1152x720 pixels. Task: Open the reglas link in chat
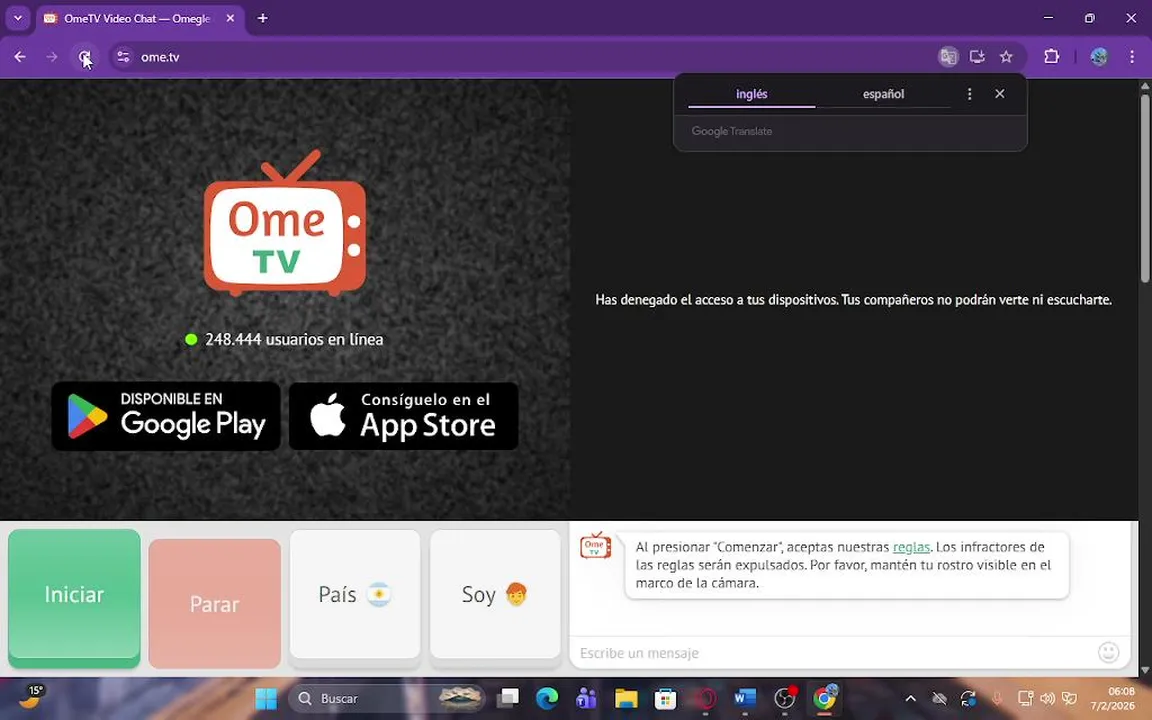pyautogui.click(x=911, y=547)
